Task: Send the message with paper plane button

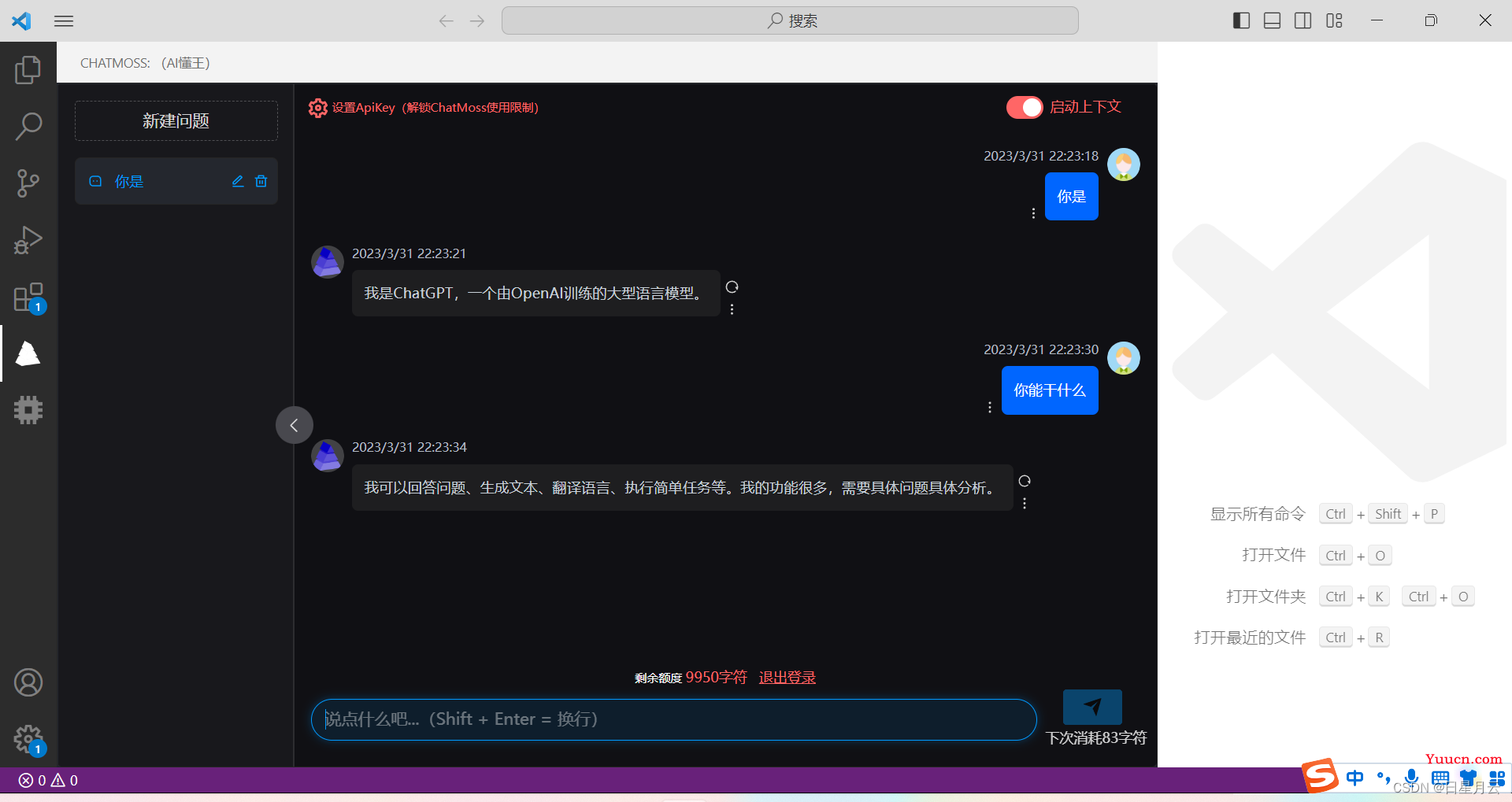Action: (1092, 707)
